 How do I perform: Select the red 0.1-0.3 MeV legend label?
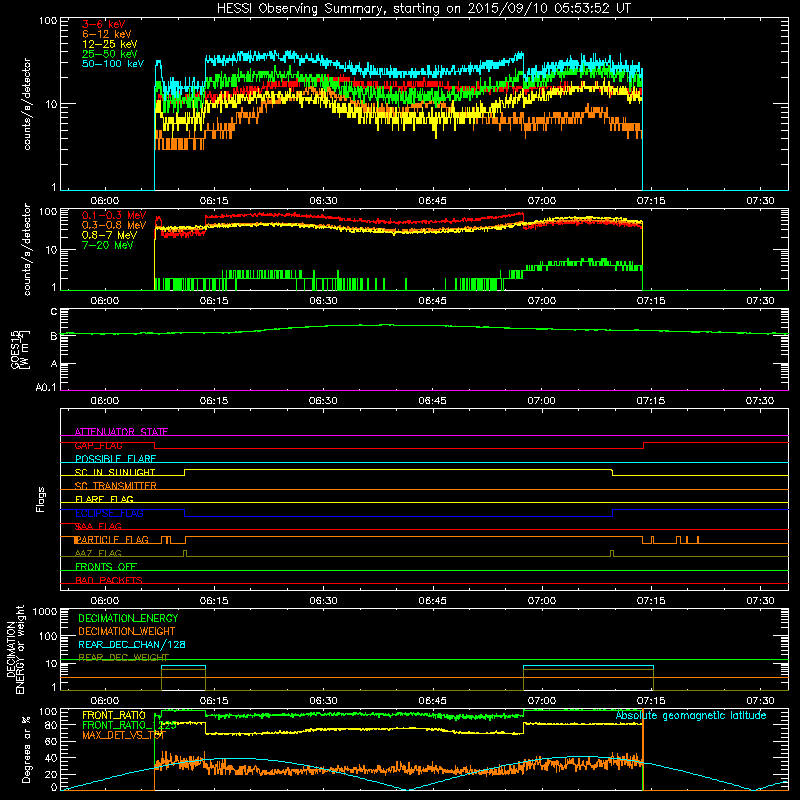click(x=114, y=215)
